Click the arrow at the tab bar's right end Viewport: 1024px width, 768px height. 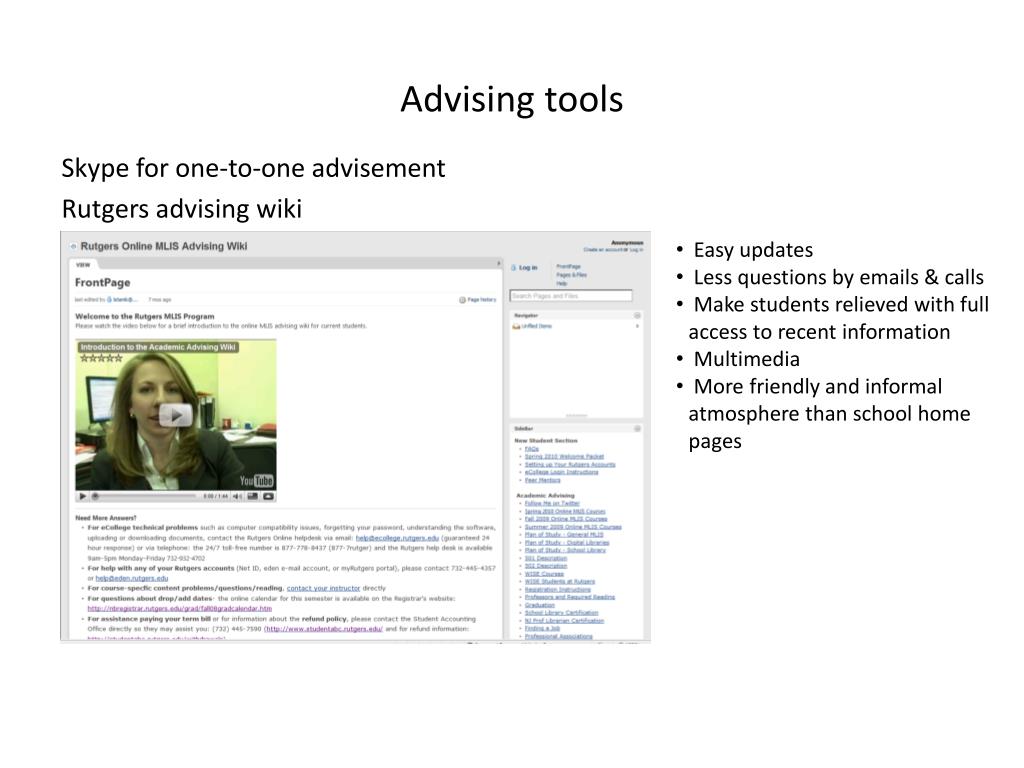click(499, 264)
